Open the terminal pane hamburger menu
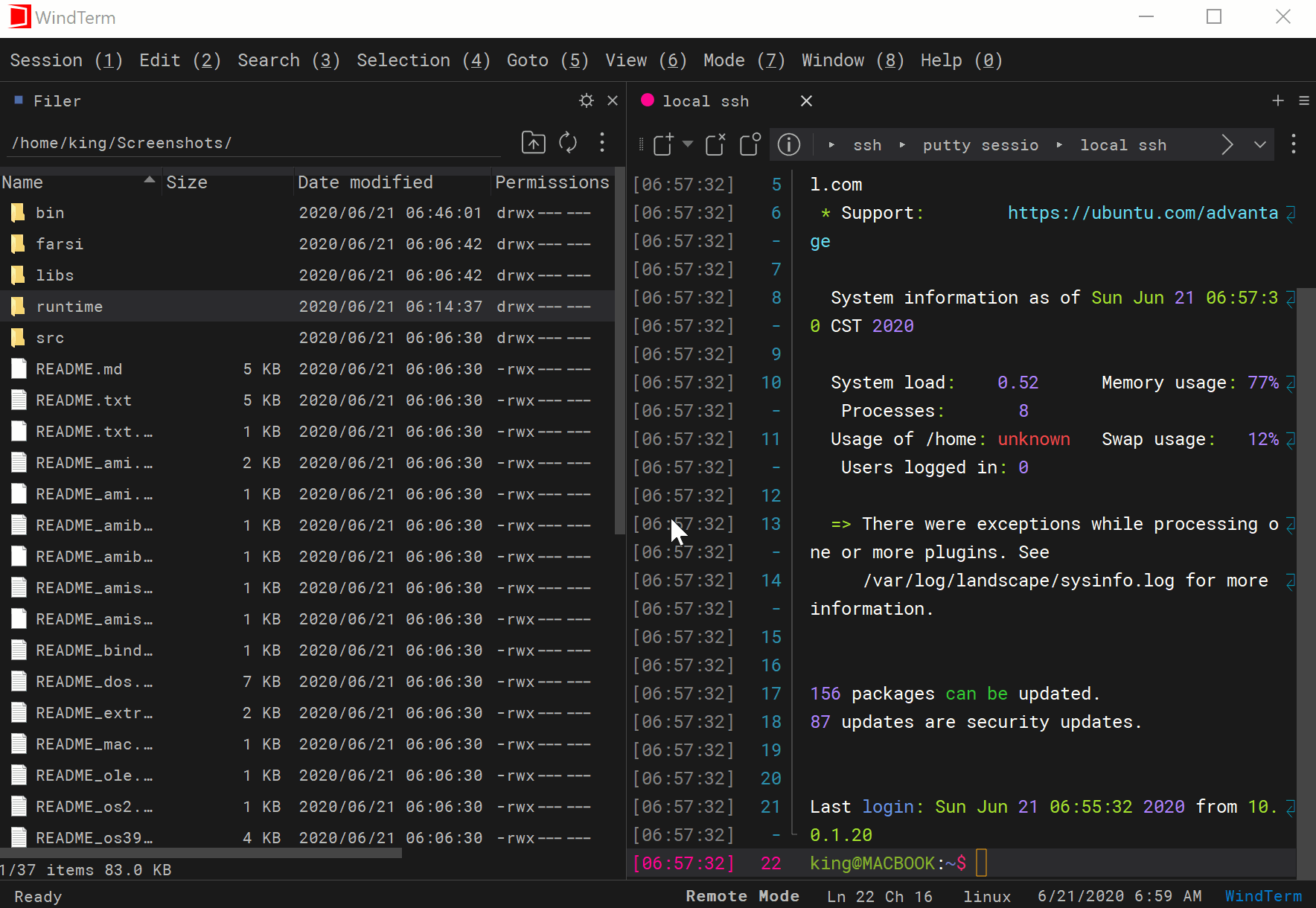 1303,100
